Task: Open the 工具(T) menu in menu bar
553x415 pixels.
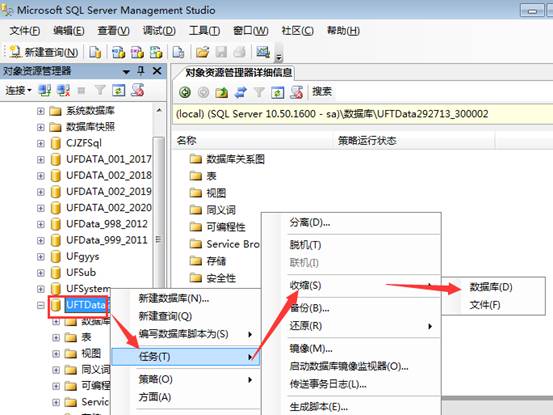Action: tap(204, 31)
